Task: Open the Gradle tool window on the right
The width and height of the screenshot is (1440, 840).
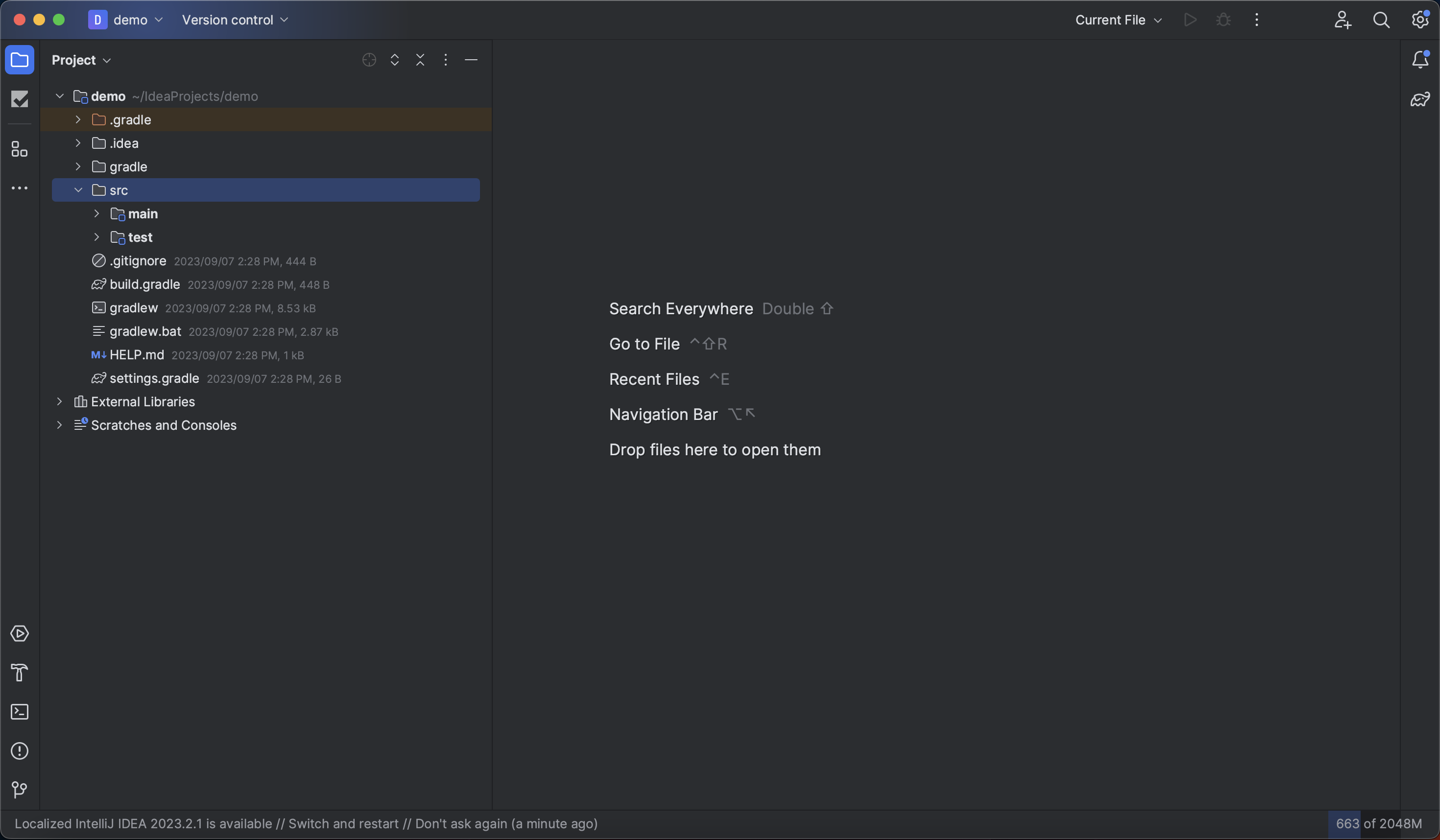Action: pyautogui.click(x=1420, y=99)
